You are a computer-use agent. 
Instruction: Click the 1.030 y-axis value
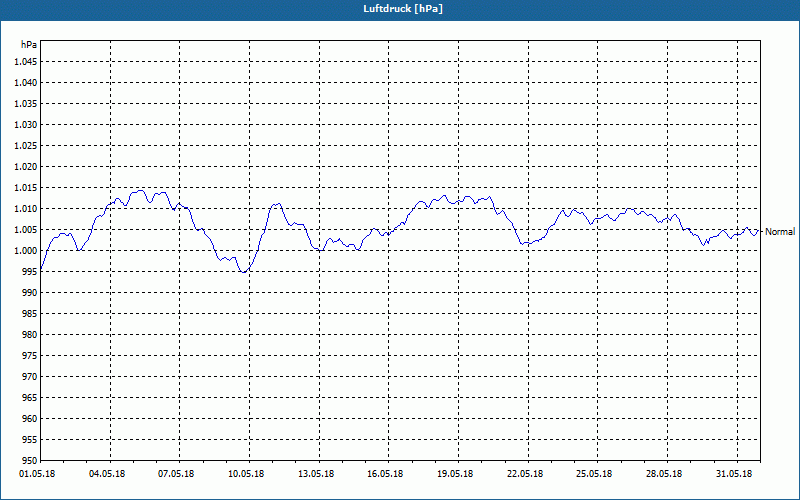point(27,124)
